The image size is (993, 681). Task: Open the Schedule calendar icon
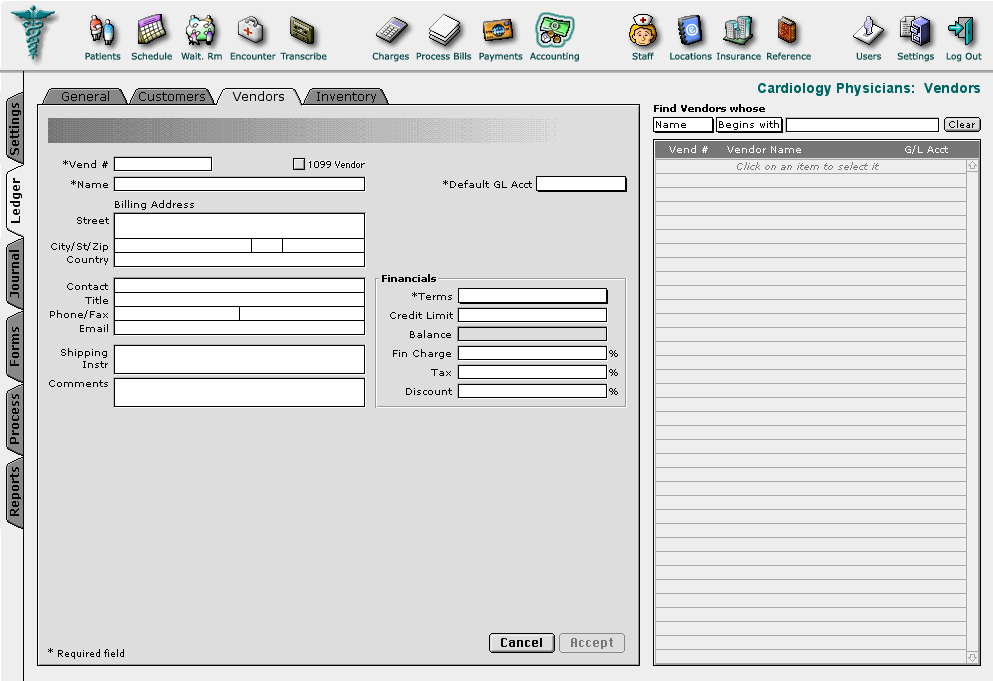tap(152, 31)
